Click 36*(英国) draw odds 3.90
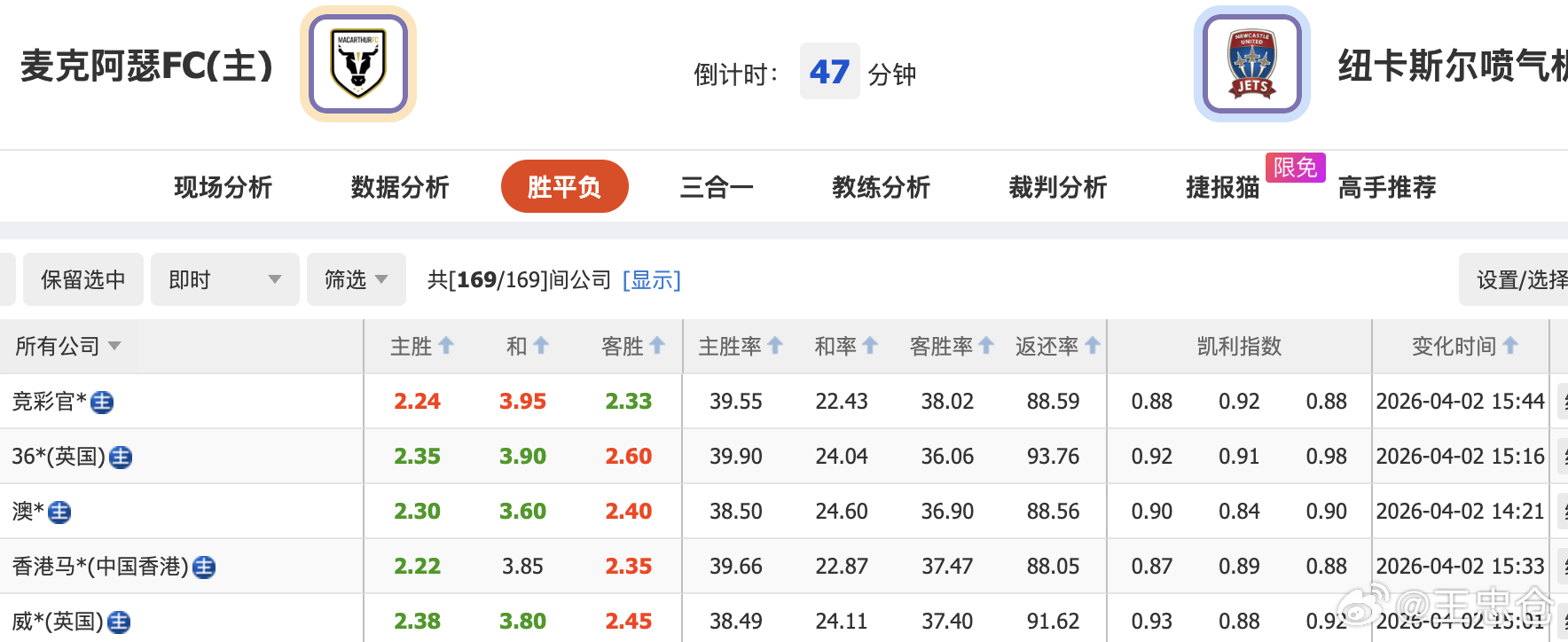 (x=522, y=457)
